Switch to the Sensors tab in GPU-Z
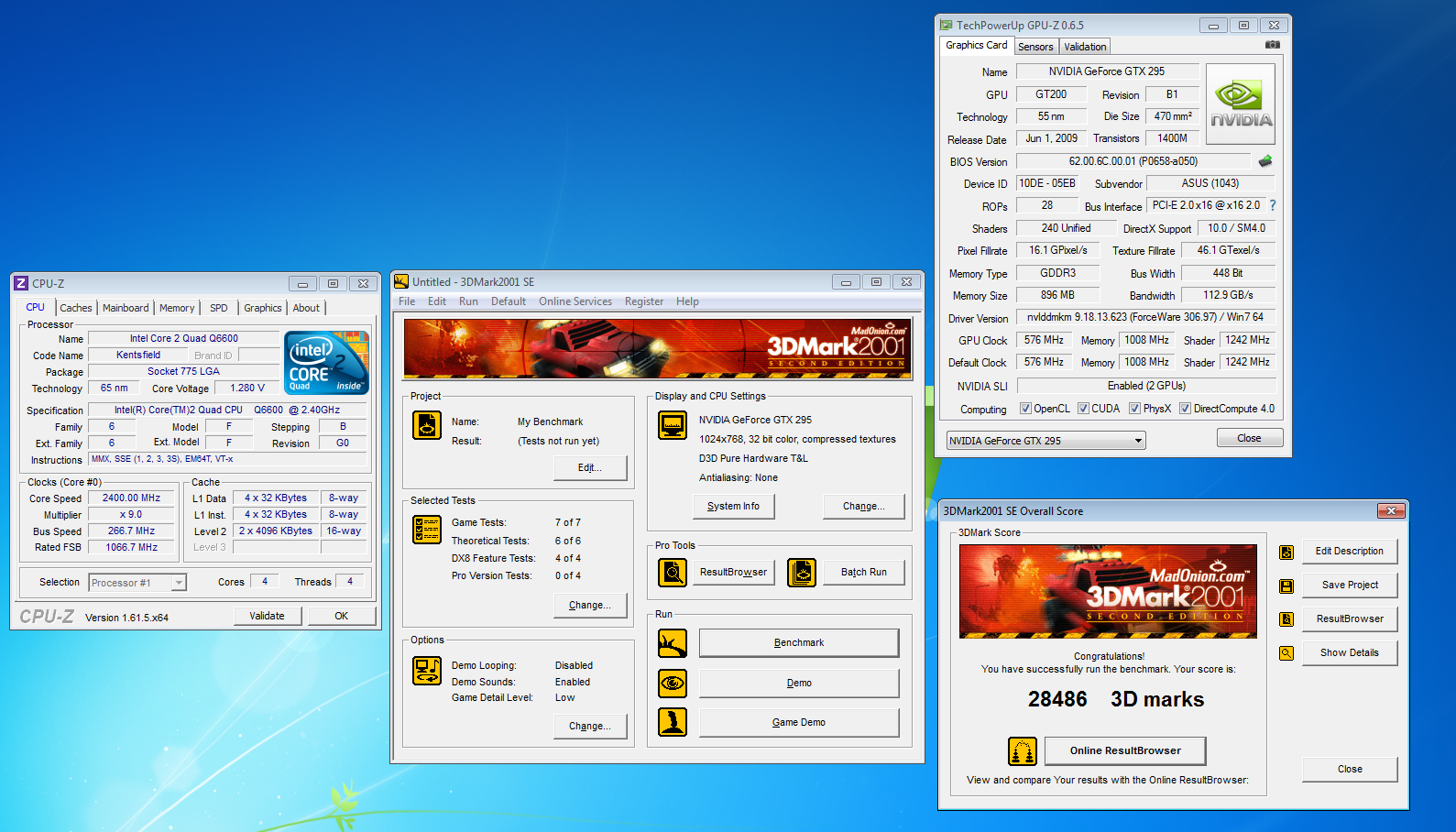The width and height of the screenshot is (1456, 832). pos(1035,47)
